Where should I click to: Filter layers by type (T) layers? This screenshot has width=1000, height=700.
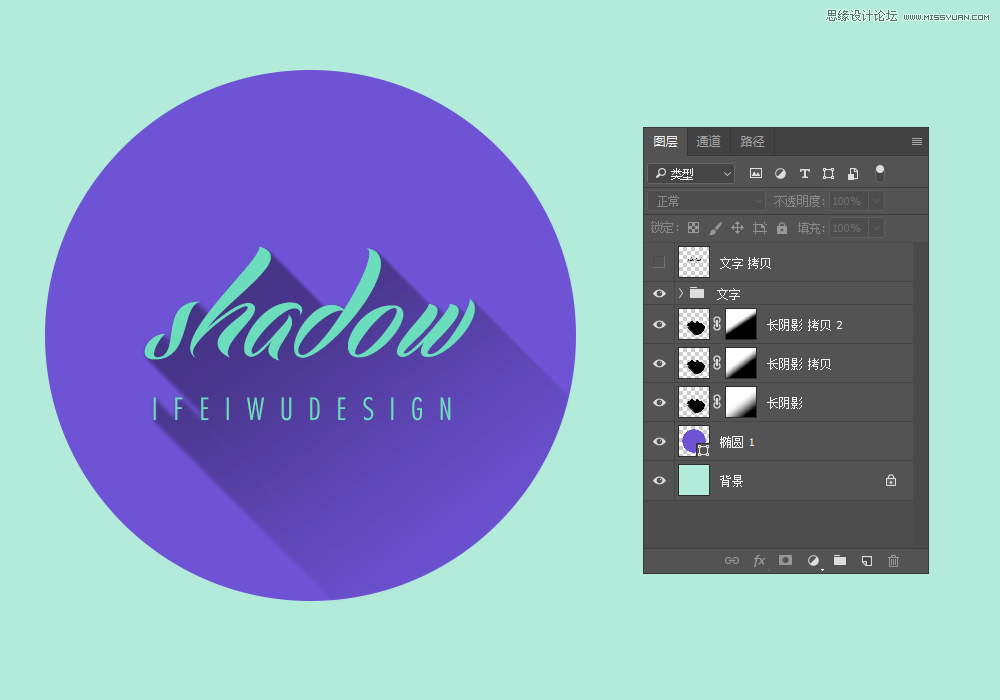804,174
